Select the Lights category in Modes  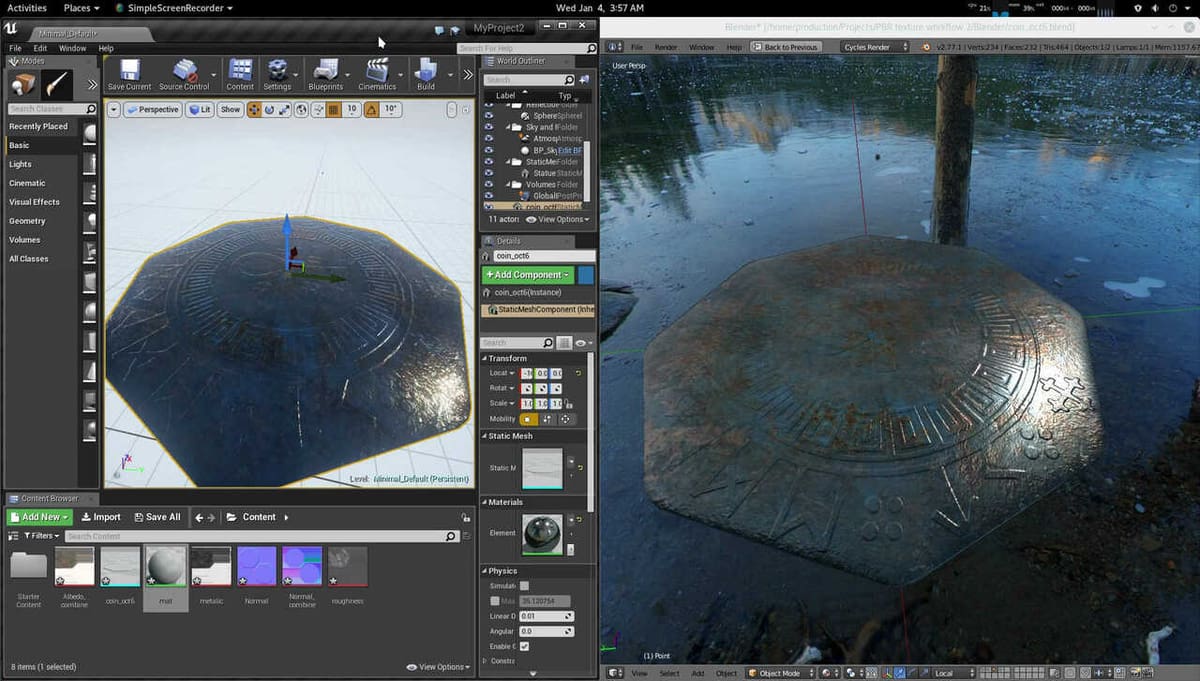click(x=20, y=164)
